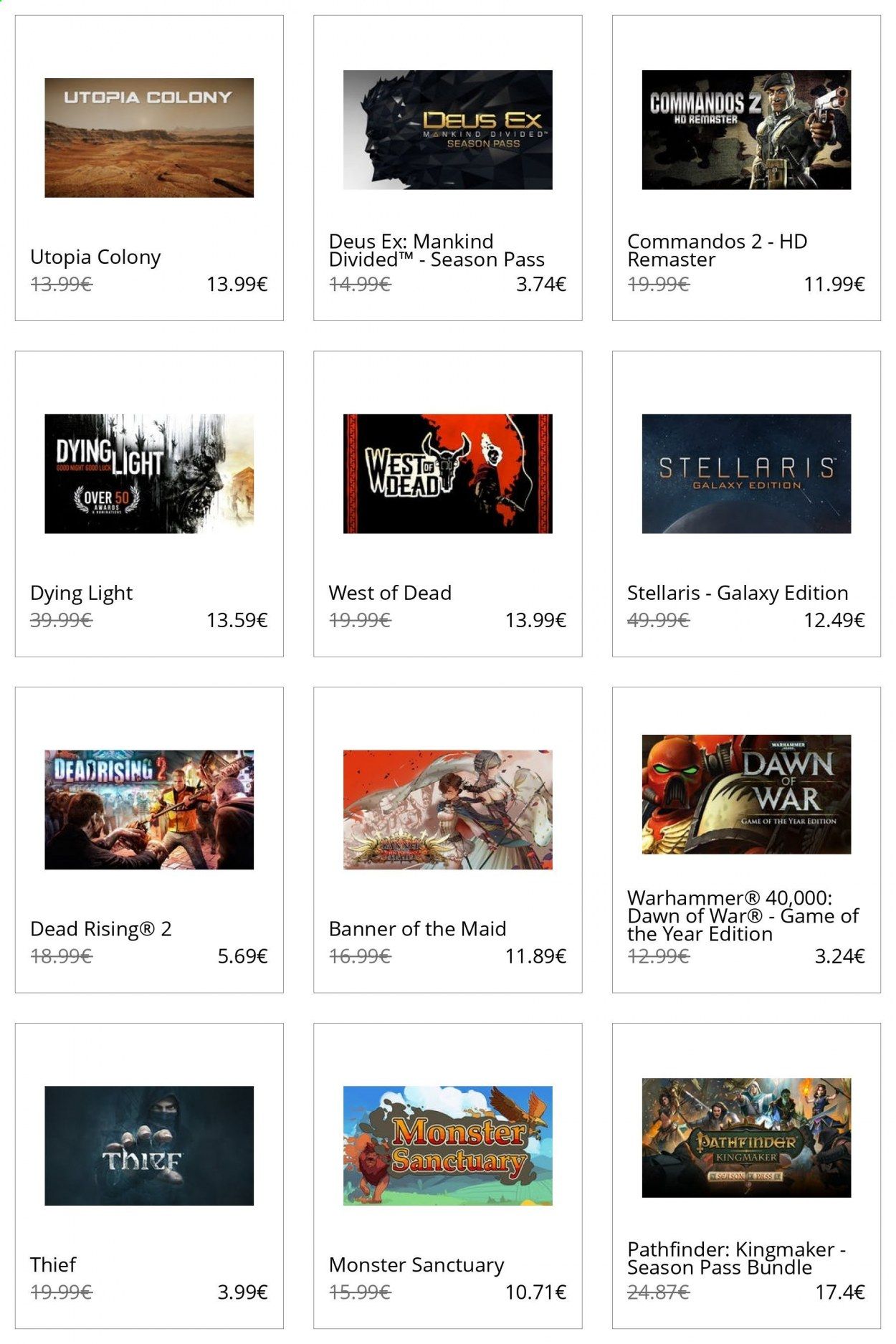The width and height of the screenshot is (896, 1344).
Task: Click the Stellaris - Galaxy Edition title
Action: (x=738, y=594)
